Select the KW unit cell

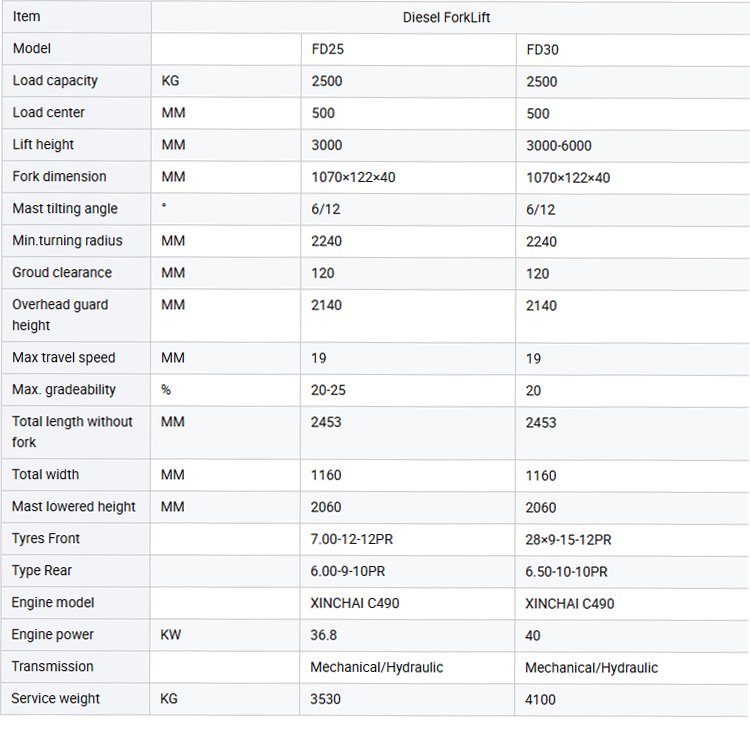click(170, 635)
